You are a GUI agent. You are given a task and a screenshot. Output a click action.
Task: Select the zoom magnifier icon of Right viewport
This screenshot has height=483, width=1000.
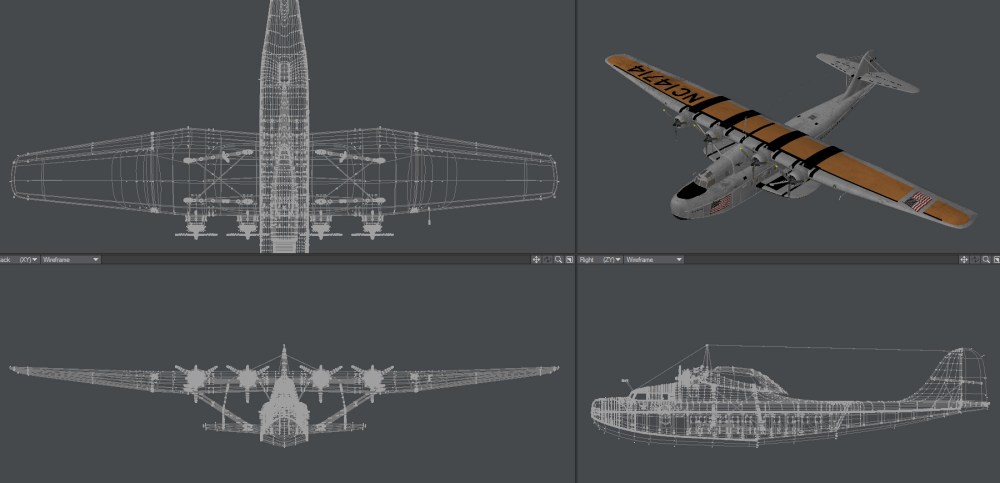tap(986, 260)
